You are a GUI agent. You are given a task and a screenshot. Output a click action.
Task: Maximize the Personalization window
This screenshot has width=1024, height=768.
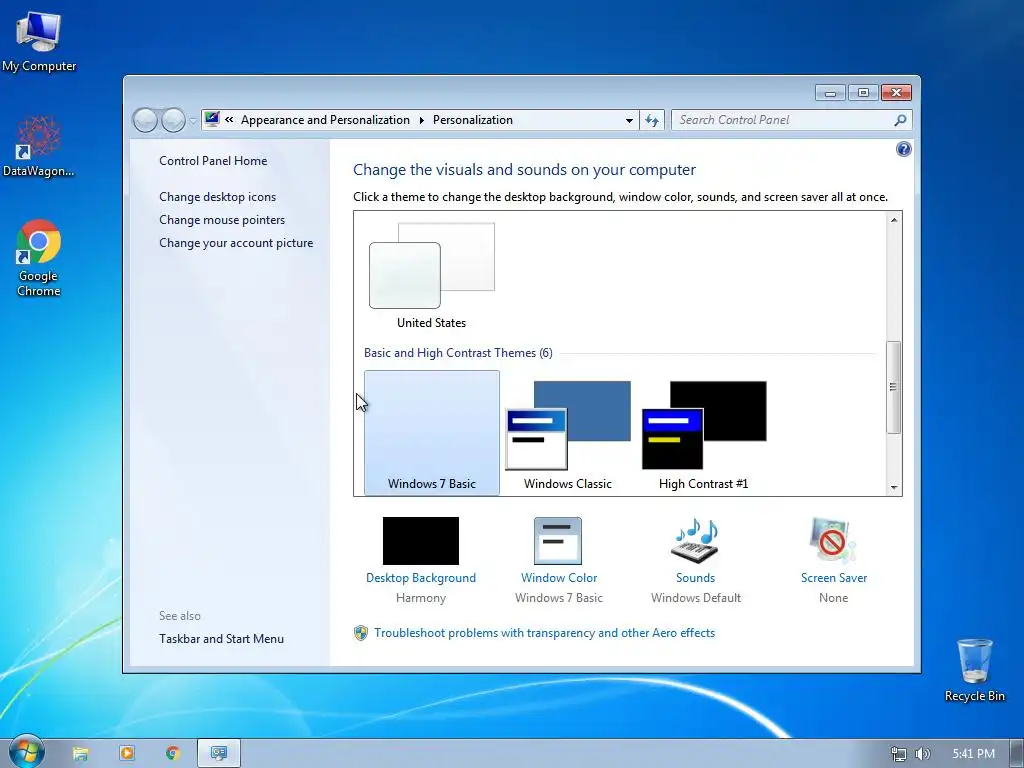(863, 93)
